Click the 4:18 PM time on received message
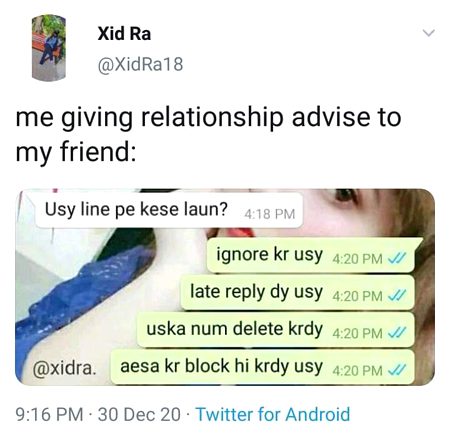The width and height of the screenshot is (450, 434). point(270,214)
